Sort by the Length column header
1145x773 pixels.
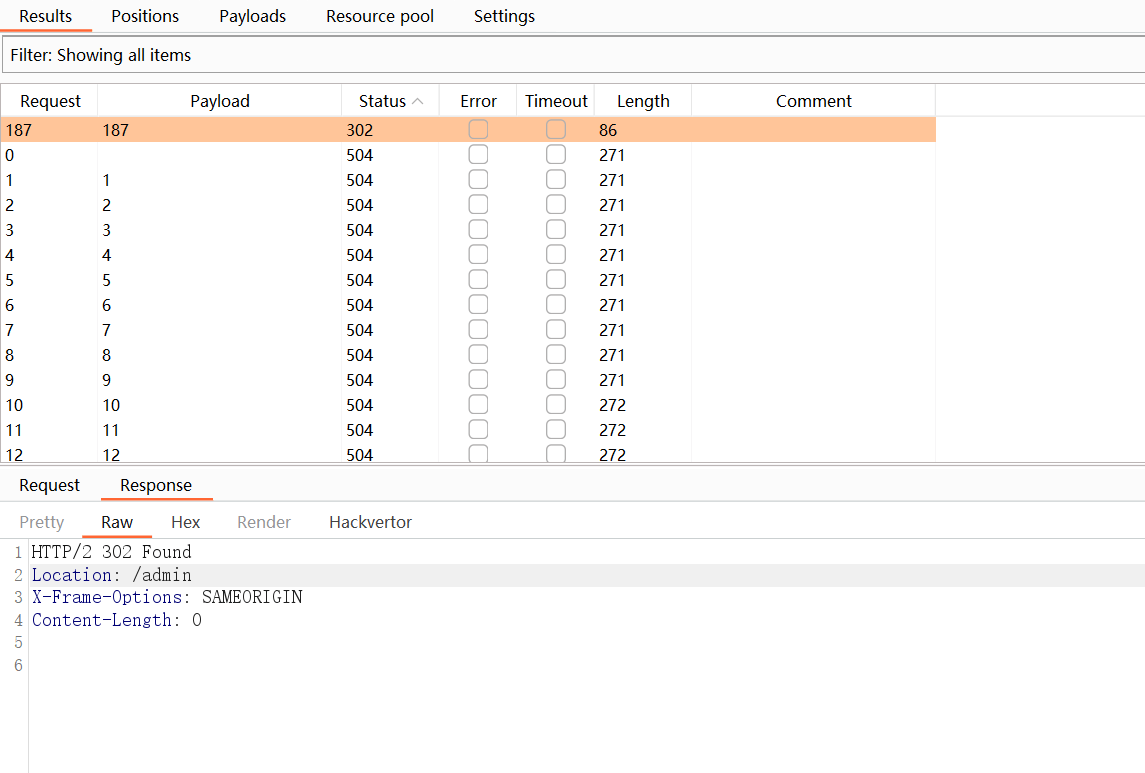(x=643, y=101)
